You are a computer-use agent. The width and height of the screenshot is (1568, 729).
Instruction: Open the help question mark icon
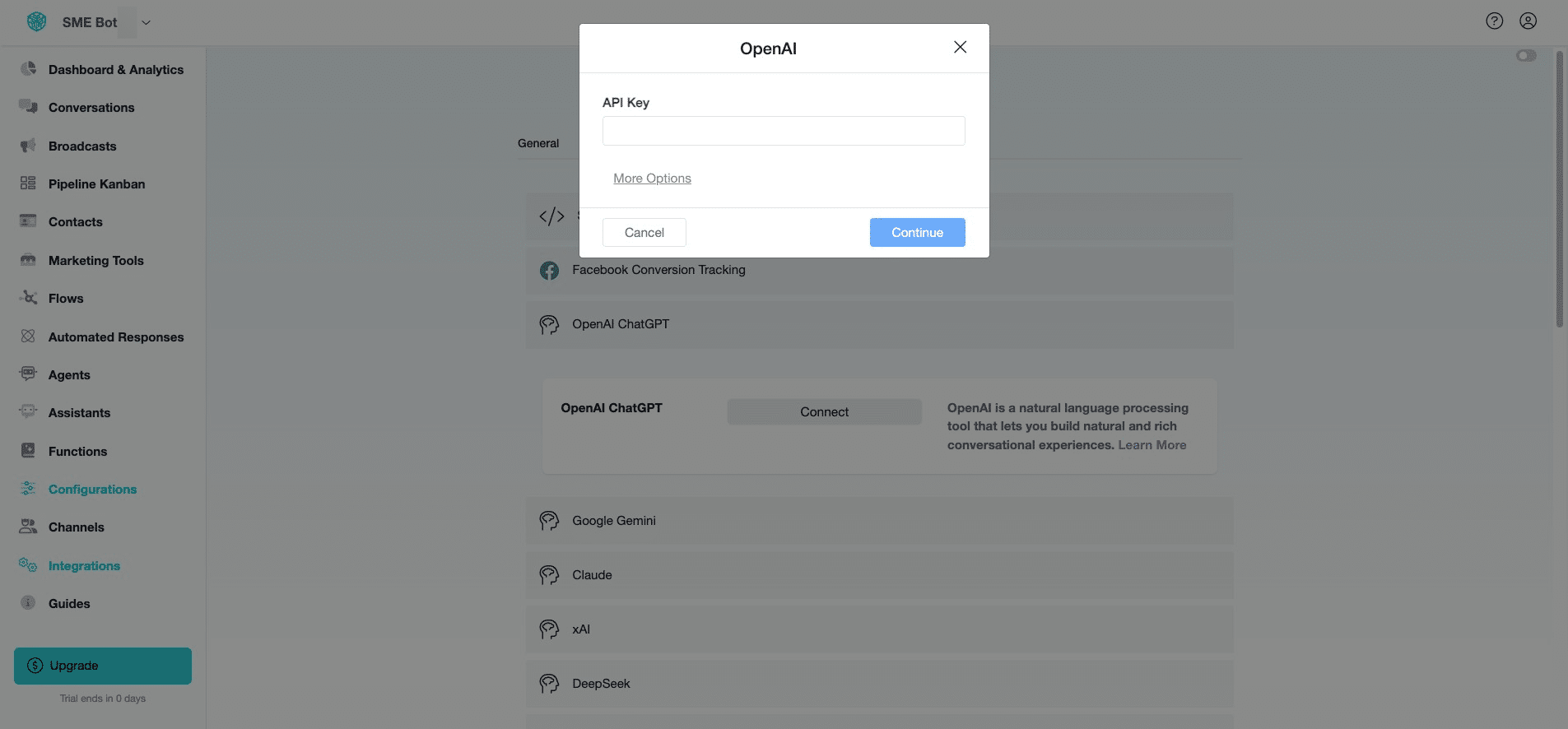pos(1494,21)
